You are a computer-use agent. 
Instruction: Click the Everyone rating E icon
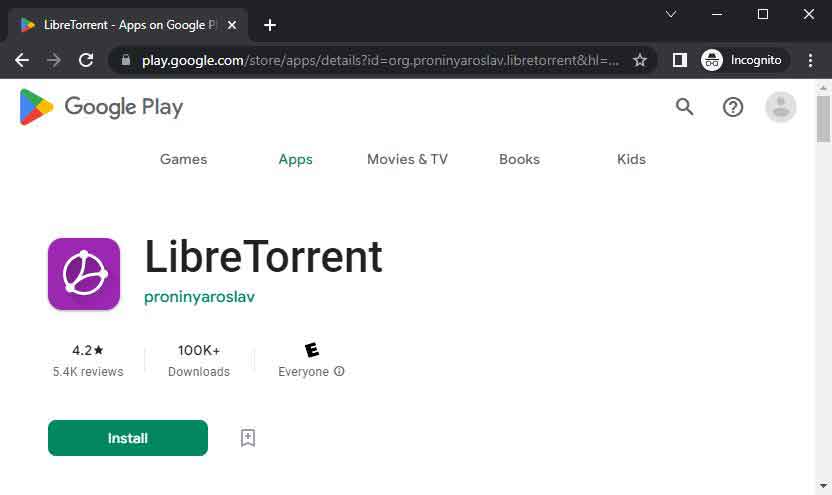[x=312, y=350]
